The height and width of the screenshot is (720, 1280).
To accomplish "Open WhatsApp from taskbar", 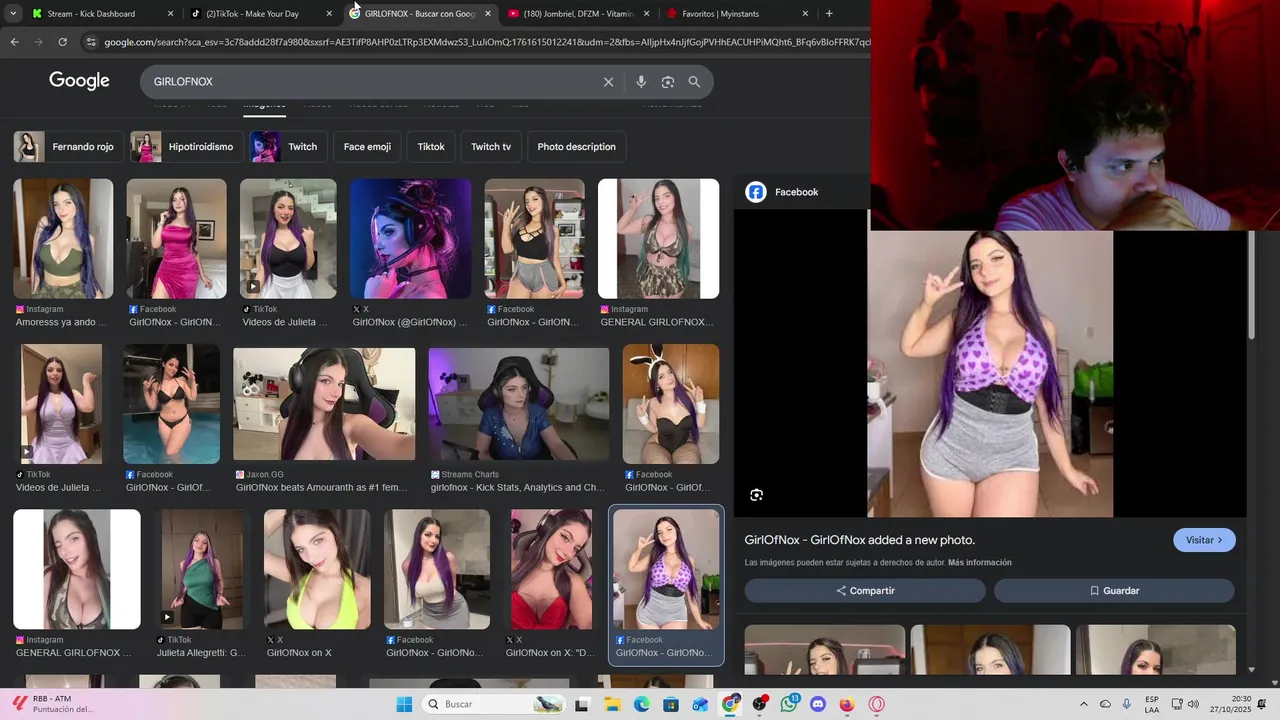I will pyautogui.click(x=789, y=704).
